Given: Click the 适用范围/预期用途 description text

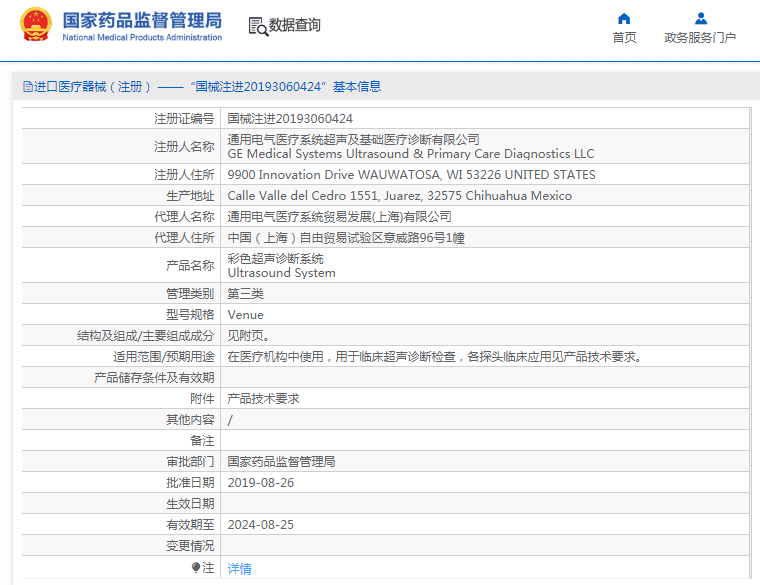Looking at the screenshot, I should click(x=435, y=357).
